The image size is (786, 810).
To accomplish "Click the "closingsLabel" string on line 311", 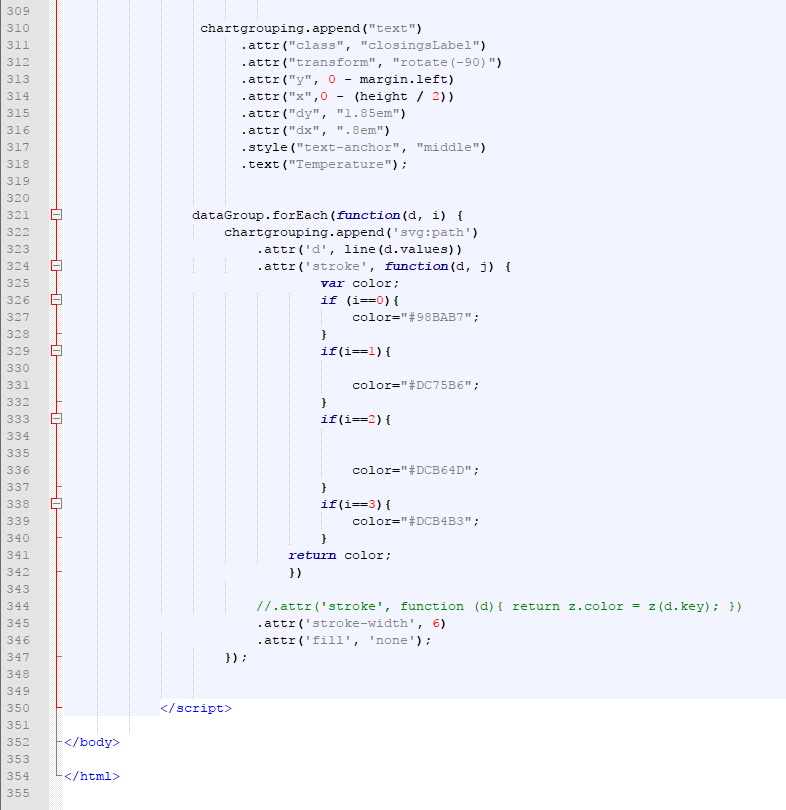I will tap(420, 45).
